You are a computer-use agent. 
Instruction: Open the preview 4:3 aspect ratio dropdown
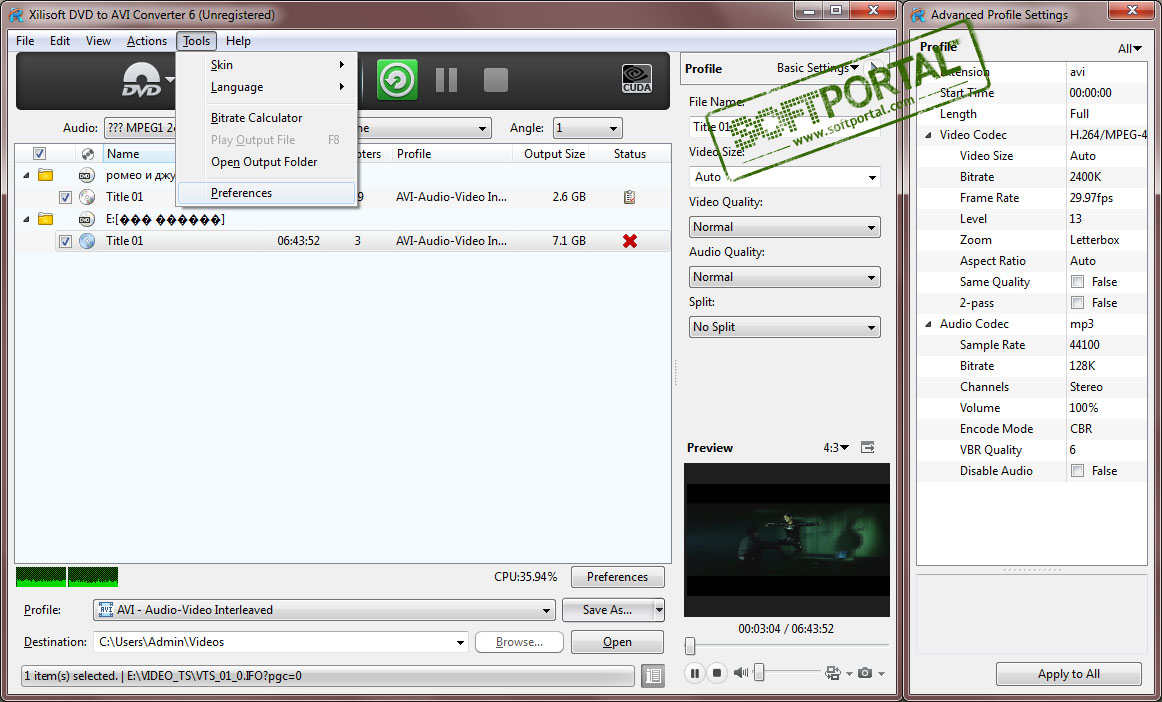pyautogui.click(x=836, y=448)
